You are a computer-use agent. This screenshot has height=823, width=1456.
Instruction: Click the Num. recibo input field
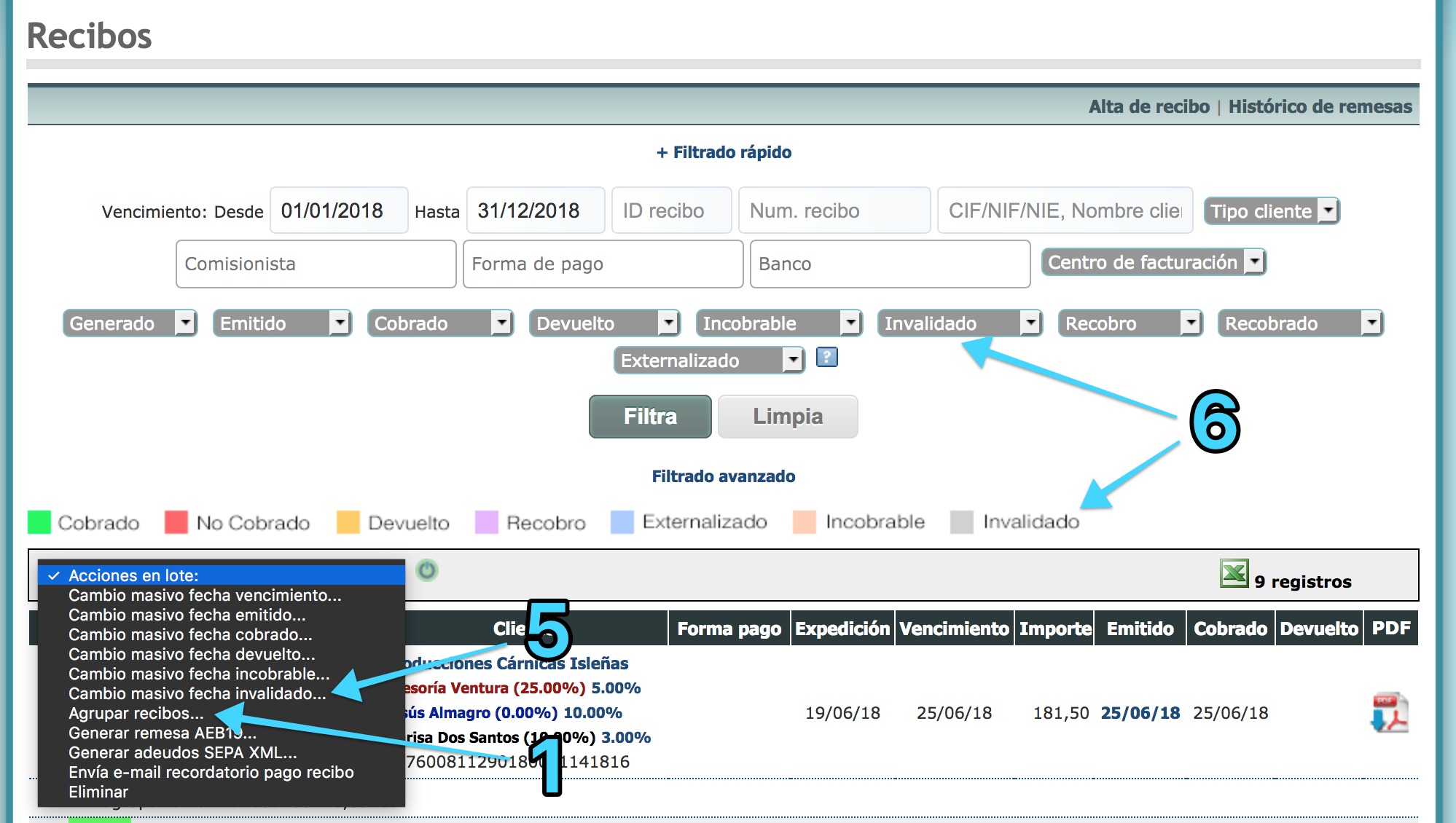834,211
